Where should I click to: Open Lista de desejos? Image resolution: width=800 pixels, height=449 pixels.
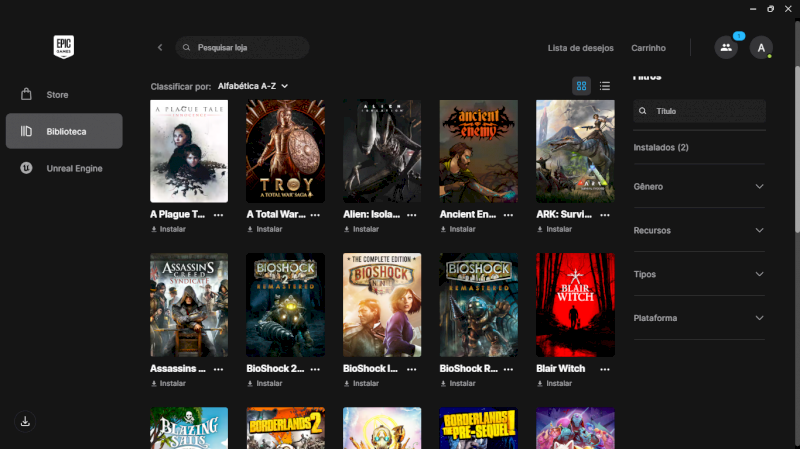(x=581, y=48)
